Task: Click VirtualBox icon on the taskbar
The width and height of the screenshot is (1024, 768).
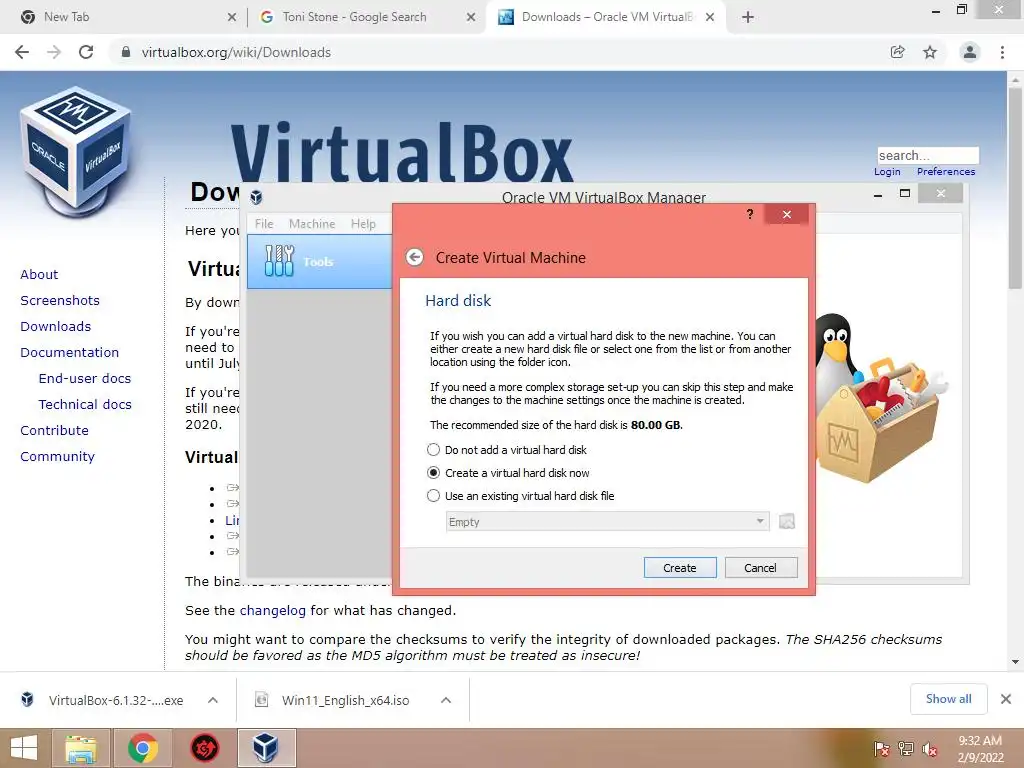Action: 266,748
